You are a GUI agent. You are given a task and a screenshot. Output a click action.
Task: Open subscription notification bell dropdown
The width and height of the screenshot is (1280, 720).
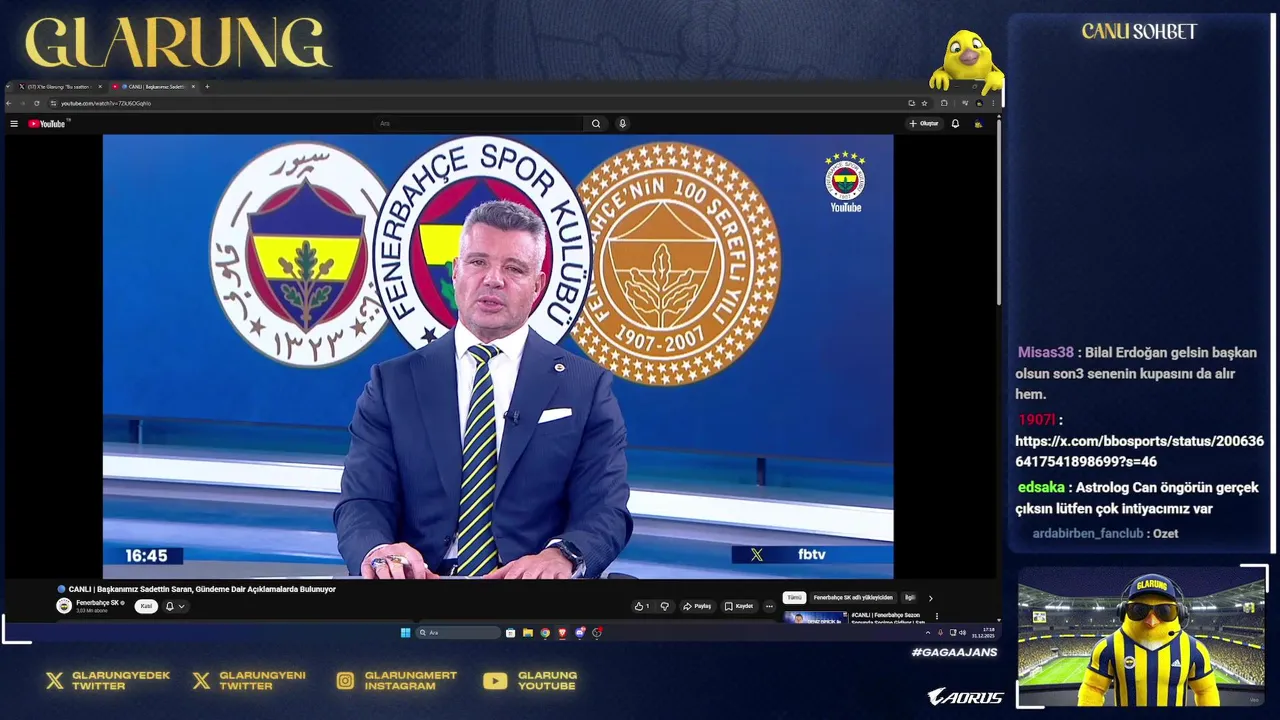175,606
